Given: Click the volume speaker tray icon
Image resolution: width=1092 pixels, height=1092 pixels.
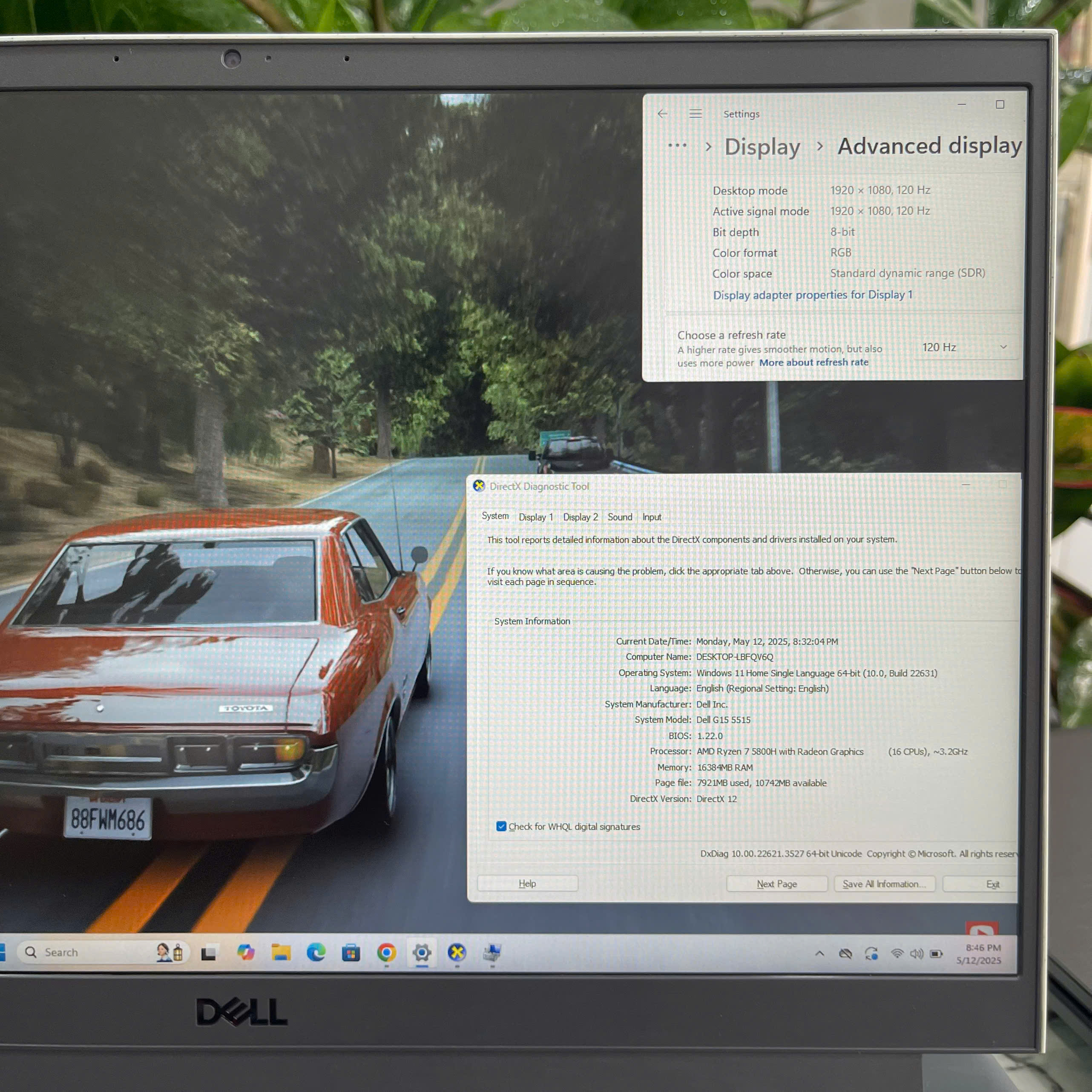Looking at the screenshot, I should click(916, 954).
